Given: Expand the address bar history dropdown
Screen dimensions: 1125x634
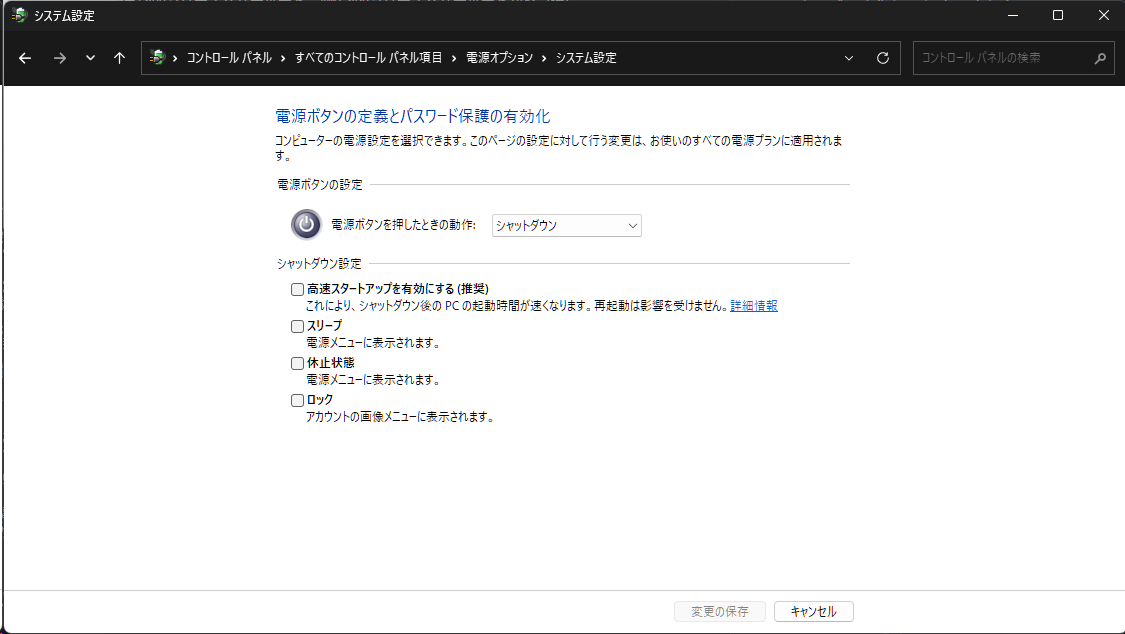Looking at the screenshot, I should coord(849,58).
